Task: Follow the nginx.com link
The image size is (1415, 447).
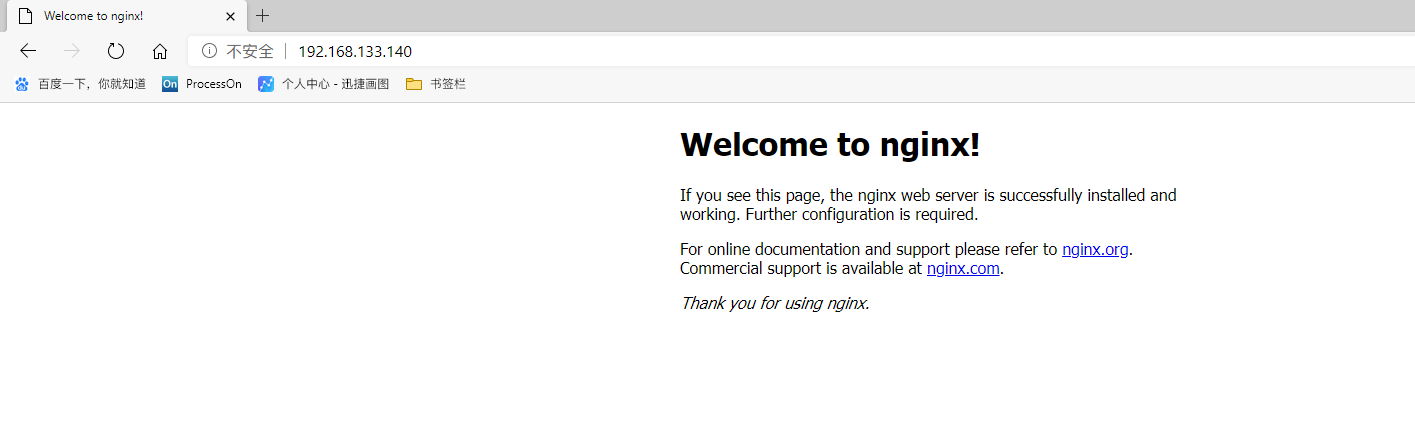Action: 963,268
